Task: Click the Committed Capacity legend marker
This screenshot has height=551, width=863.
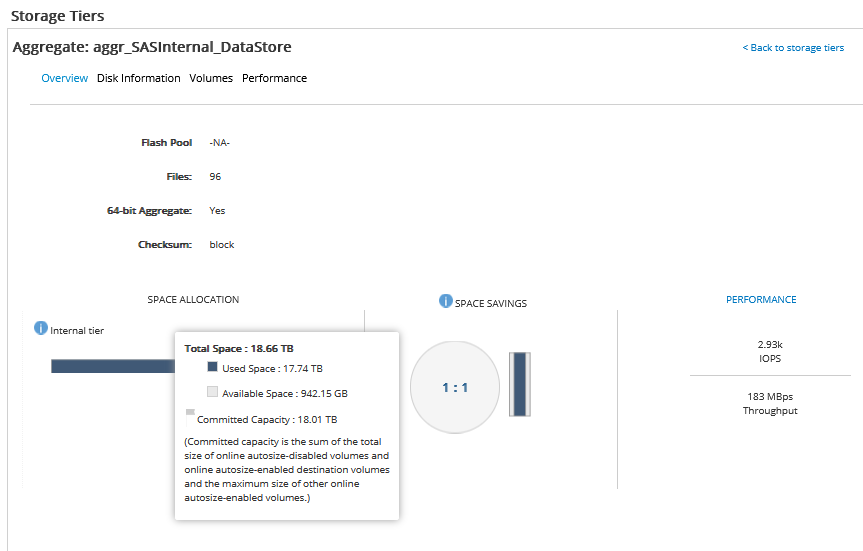Action: (190, 411)
